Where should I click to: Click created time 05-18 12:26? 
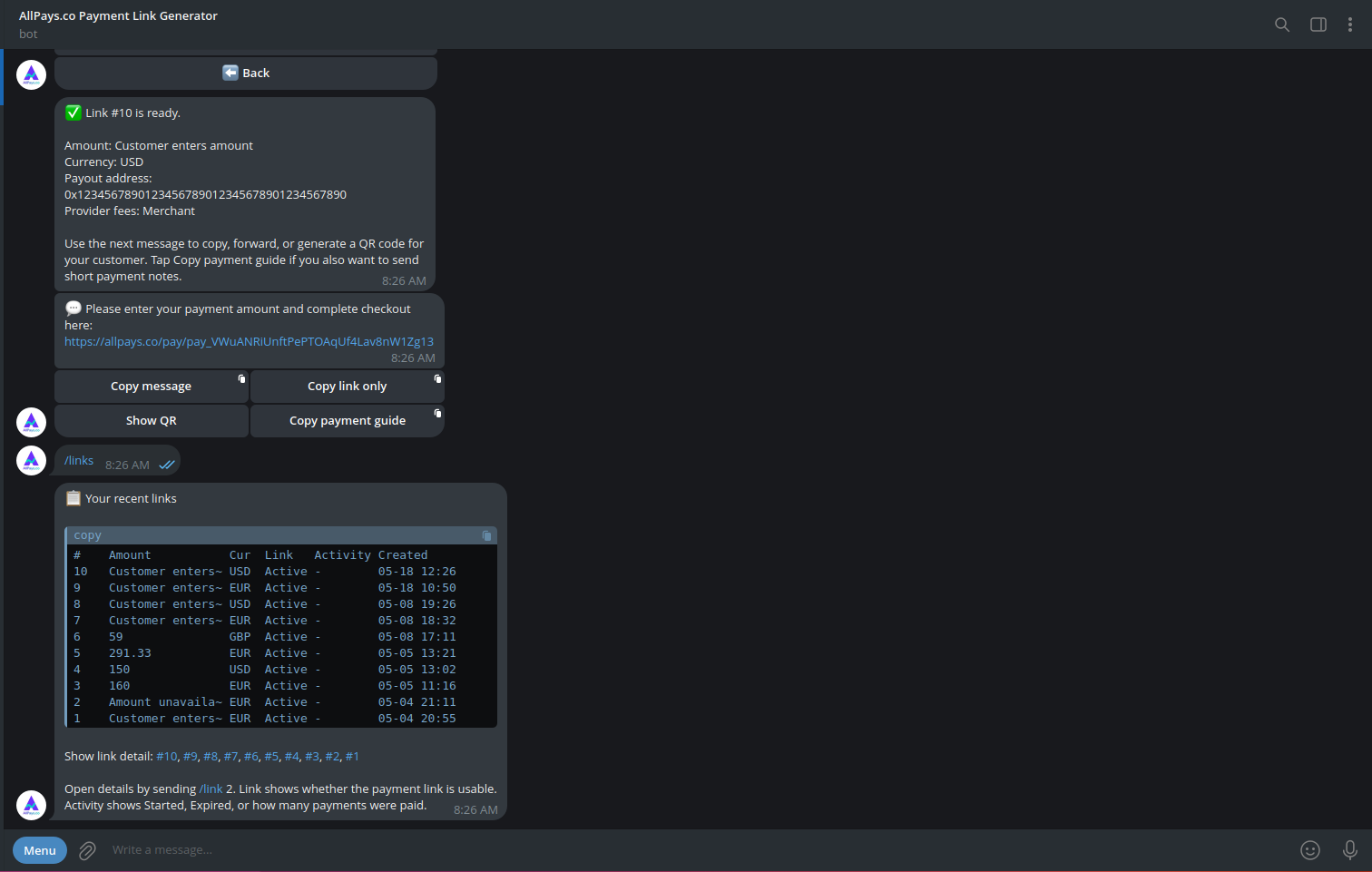pyautogui.click(x=417, y=572)
